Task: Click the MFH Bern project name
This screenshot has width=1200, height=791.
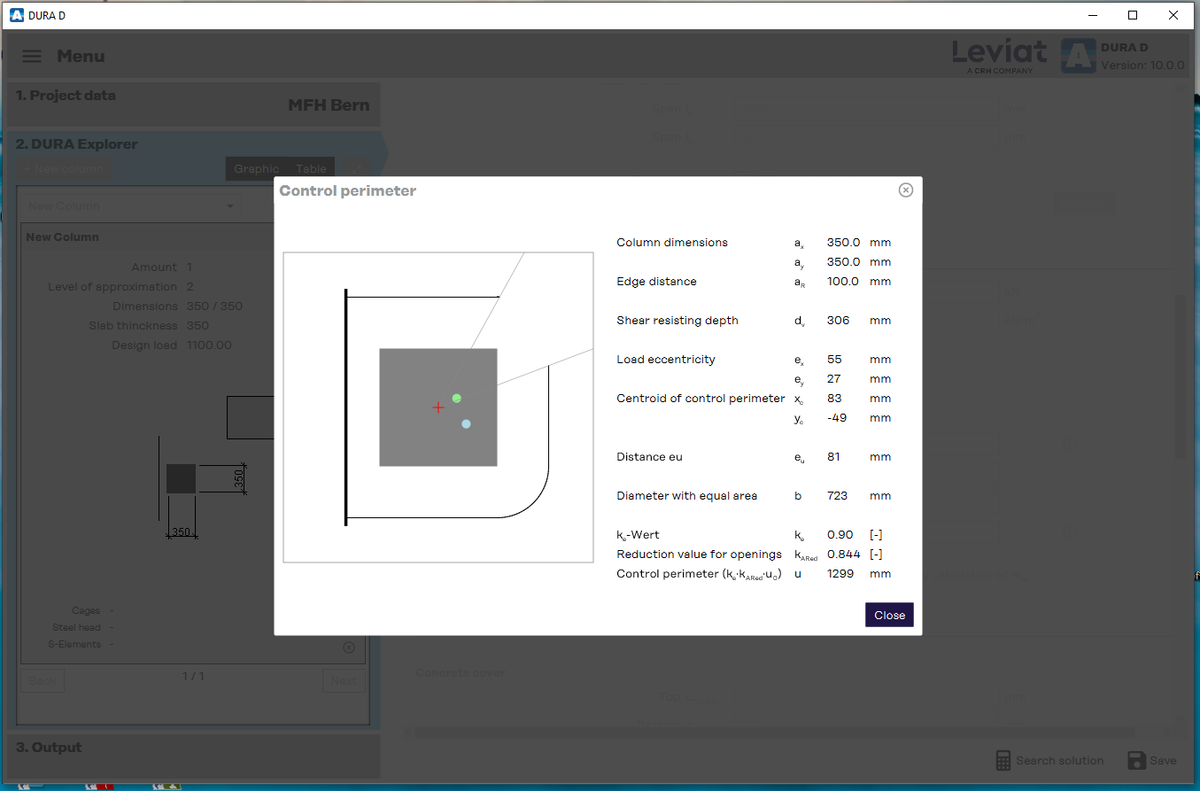Action: tap(328, 105)
